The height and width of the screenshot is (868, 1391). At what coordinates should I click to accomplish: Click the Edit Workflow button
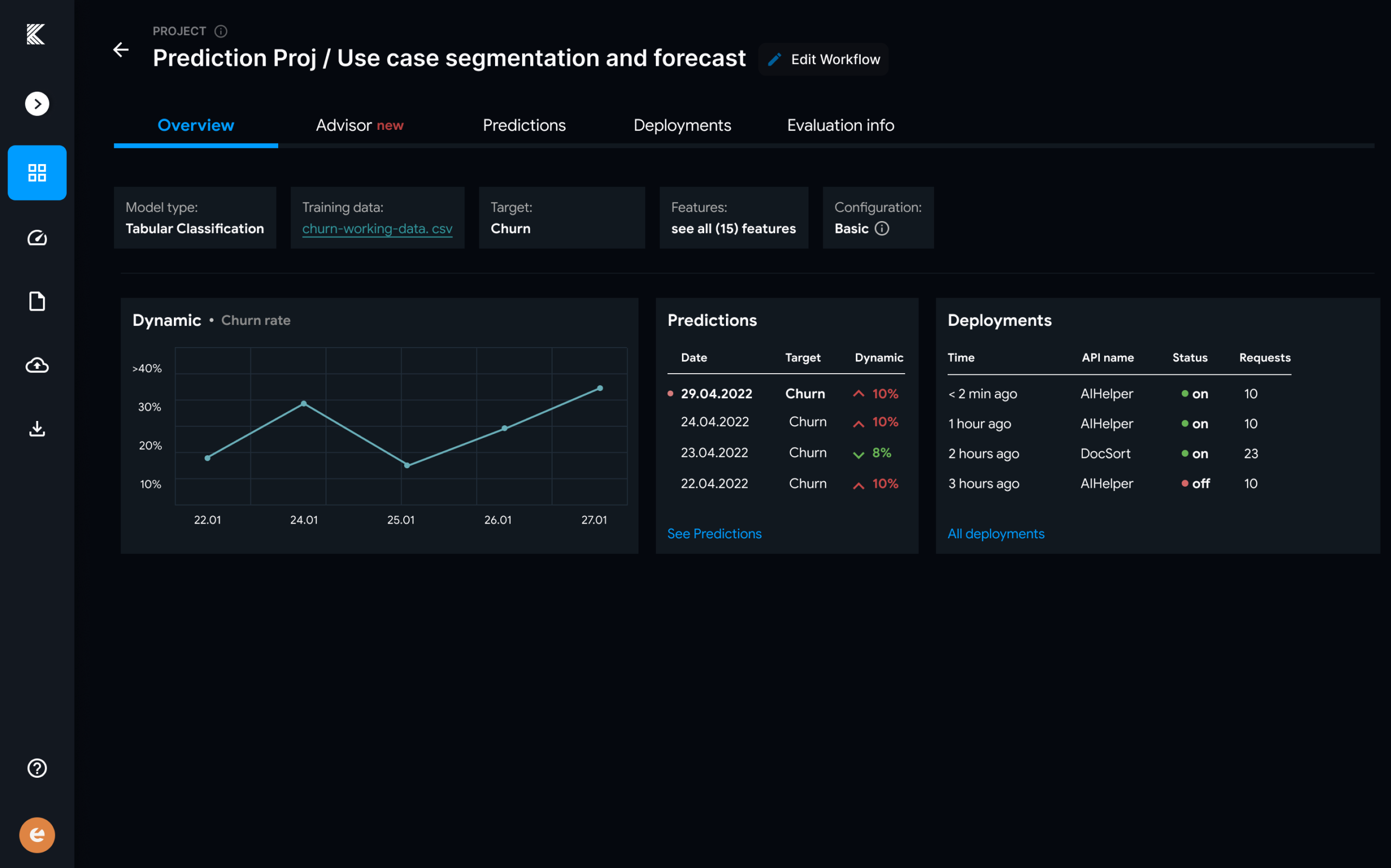pos(823,59)
